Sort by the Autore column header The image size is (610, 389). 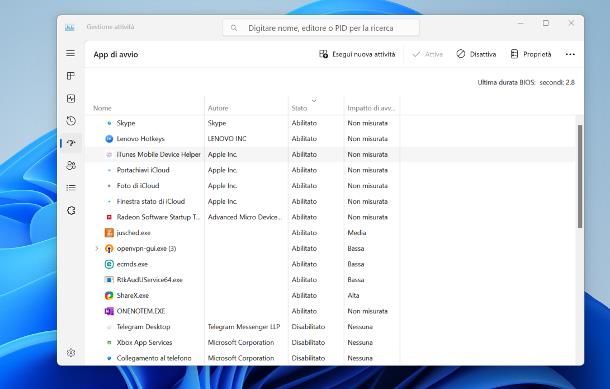pos(218,108)
